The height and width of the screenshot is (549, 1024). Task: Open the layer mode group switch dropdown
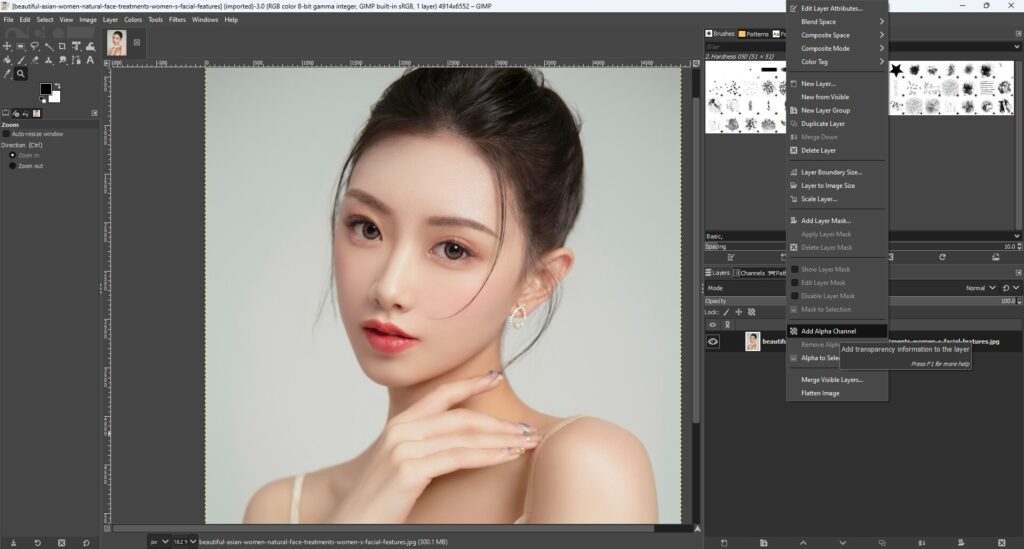1010,288
